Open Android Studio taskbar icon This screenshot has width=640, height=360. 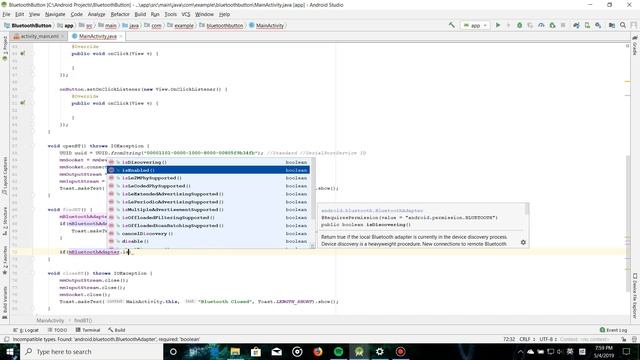coord(359,351)
